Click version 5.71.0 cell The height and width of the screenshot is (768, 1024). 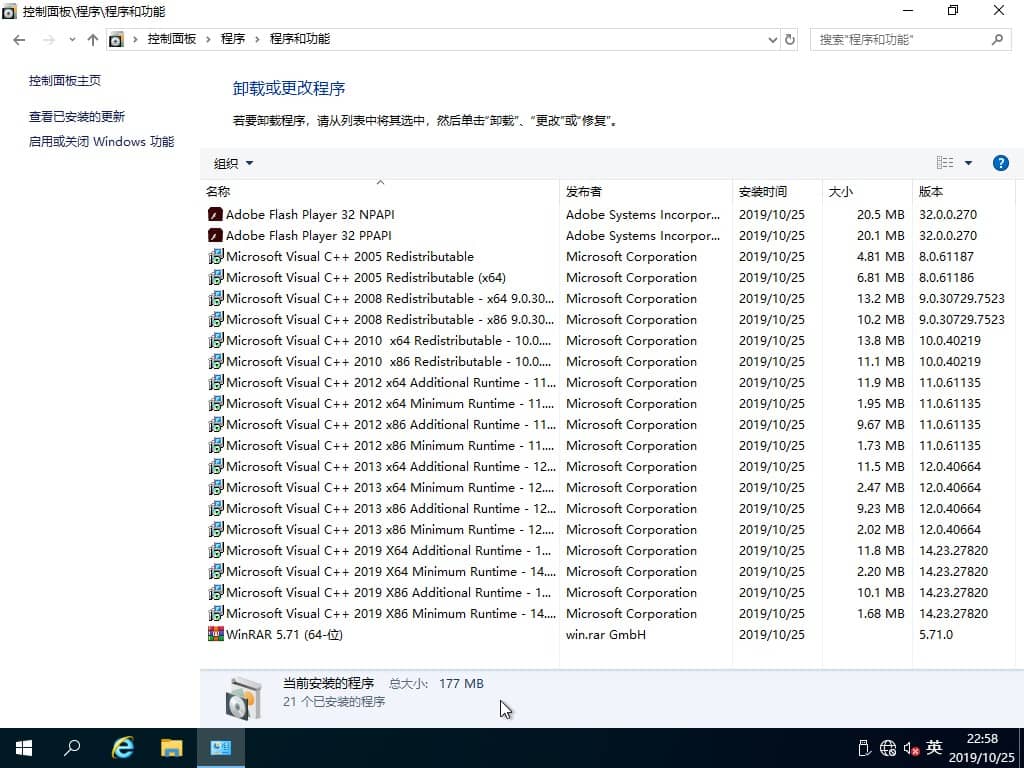936,634
